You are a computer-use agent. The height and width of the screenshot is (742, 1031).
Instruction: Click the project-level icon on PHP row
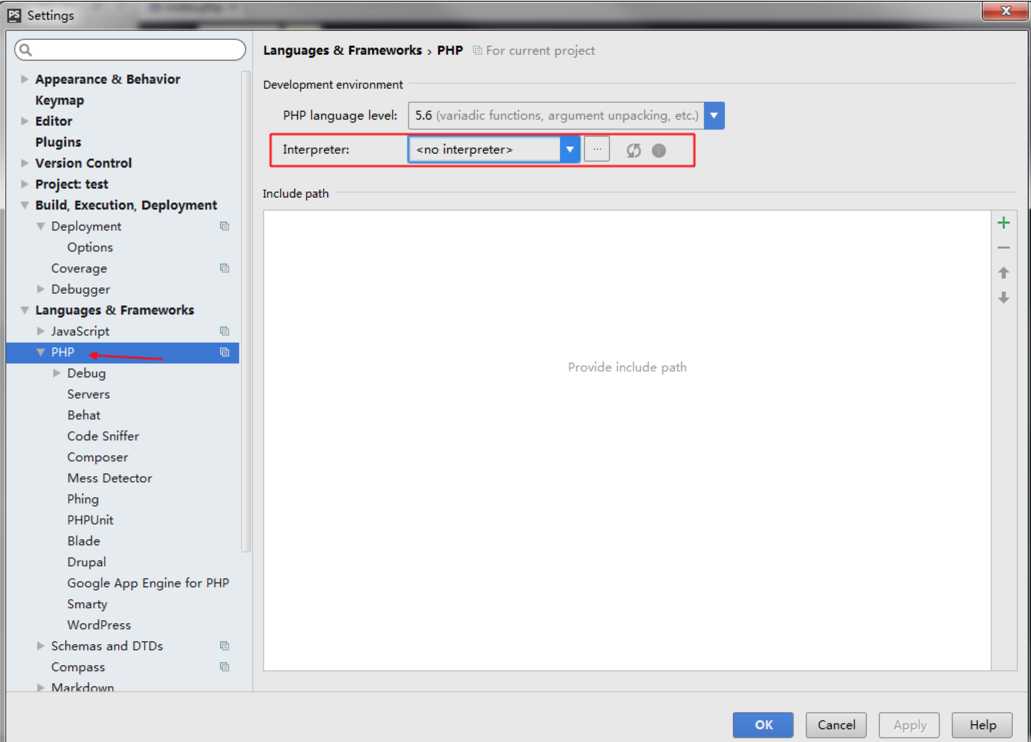pyautogui.click(x=224, y=352)
